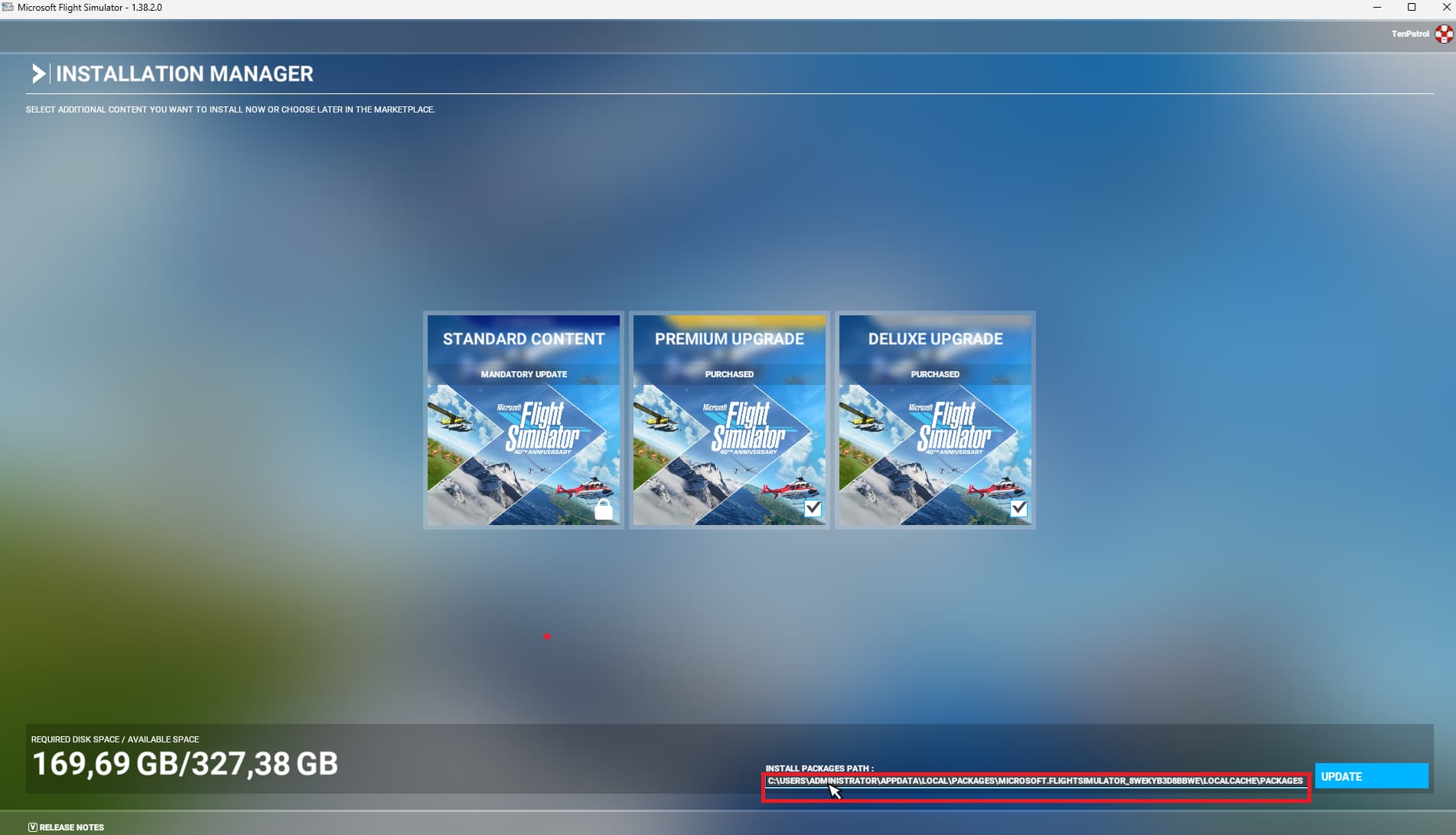Image resolution: width=1456 pixels, height=835 pixels.
Task: Click the 'Deluxe Upgrade' title
Action: point(935,339)
